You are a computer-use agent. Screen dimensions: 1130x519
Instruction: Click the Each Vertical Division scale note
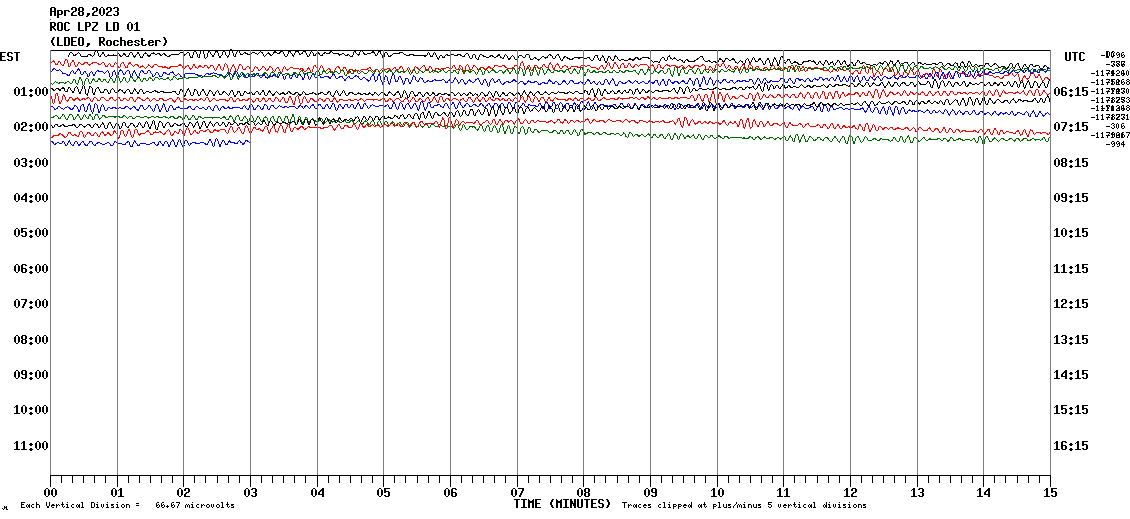[127, 506]
